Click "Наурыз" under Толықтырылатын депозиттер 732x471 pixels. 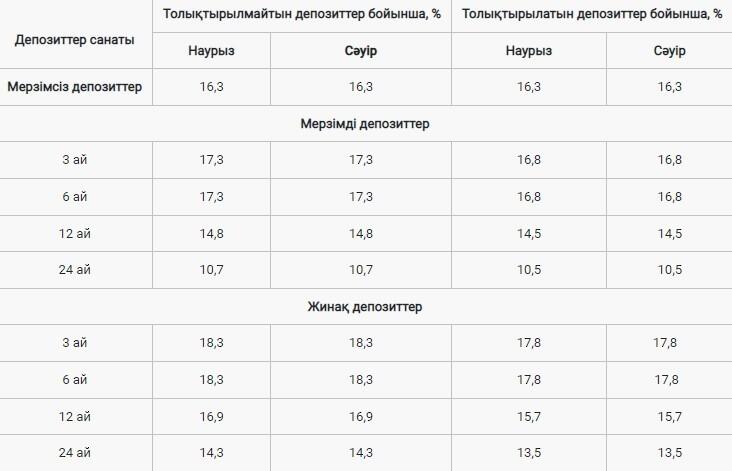coord(529,51)
